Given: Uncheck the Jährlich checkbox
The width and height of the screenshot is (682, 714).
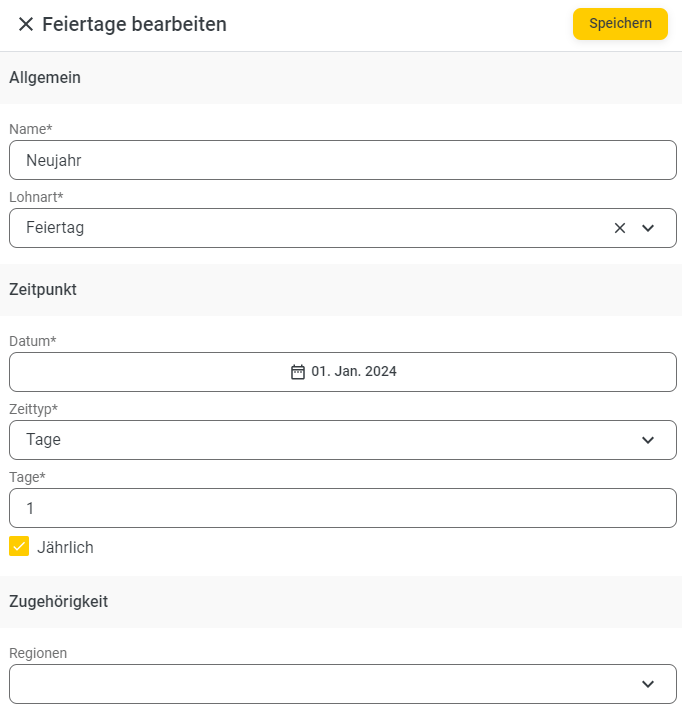Looking at the screenshot, I should pos(19,546).
